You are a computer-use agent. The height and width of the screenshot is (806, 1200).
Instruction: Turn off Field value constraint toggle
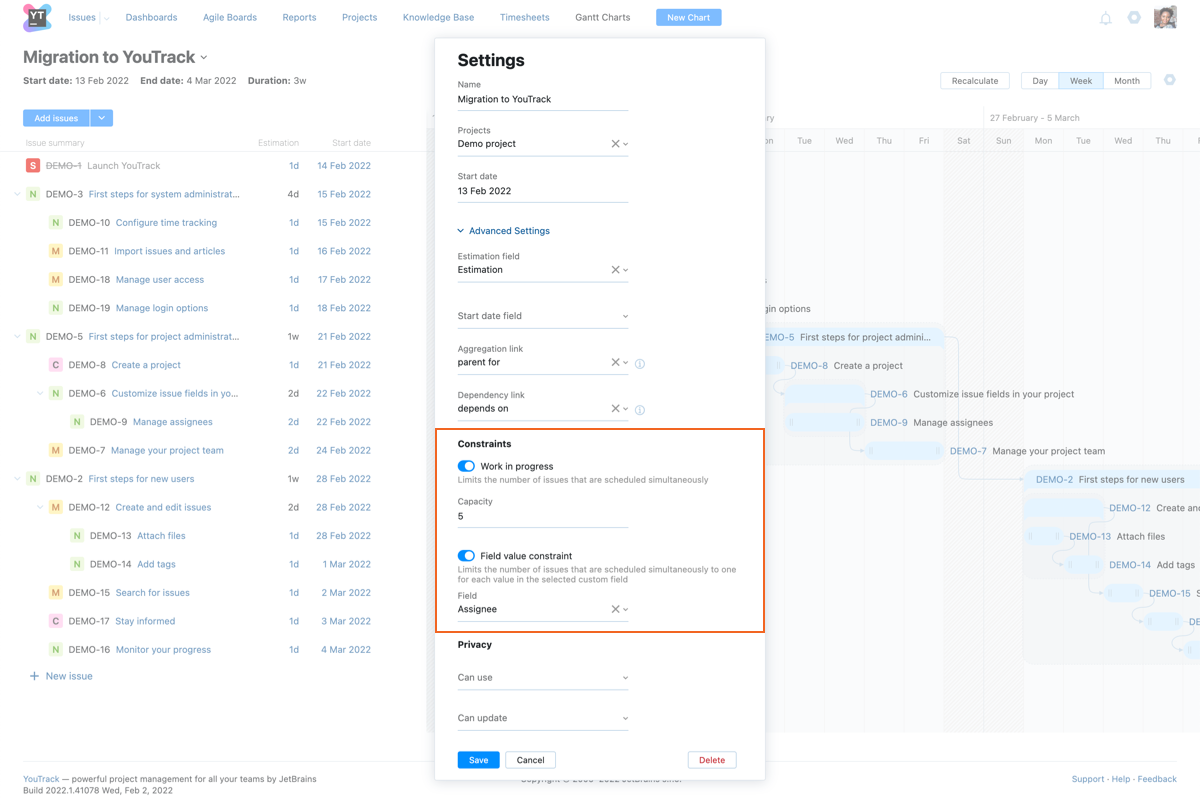click(x=466, y=556)
